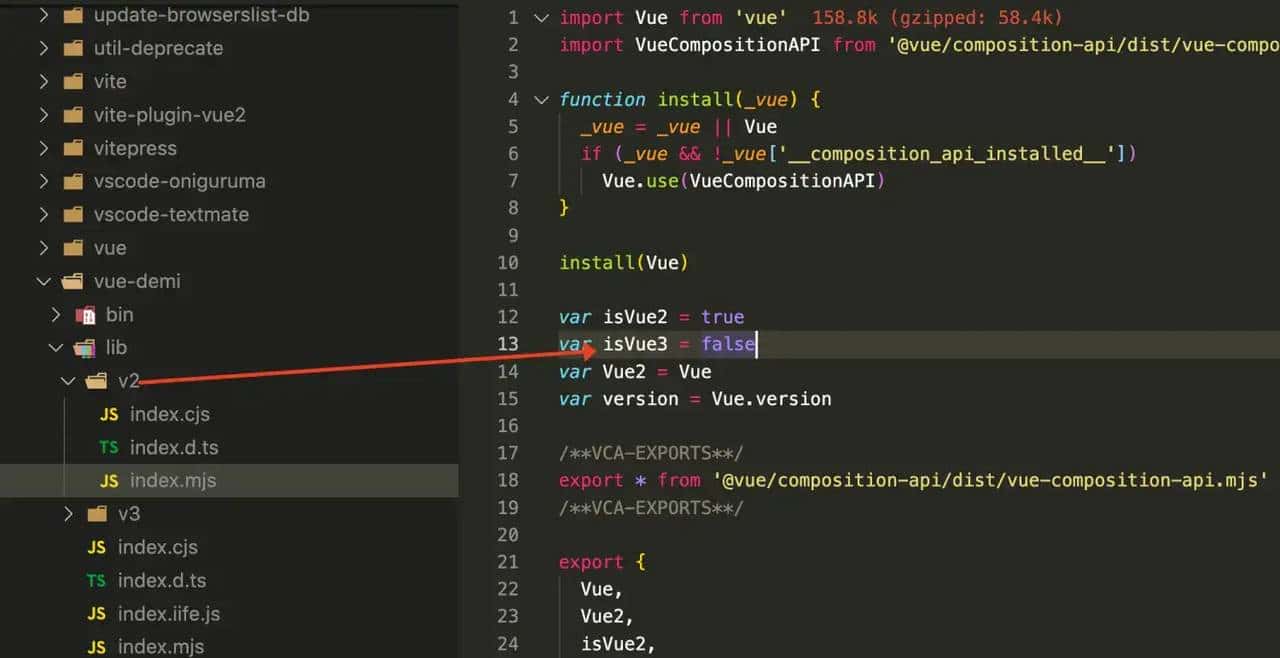The height and width of the screenshot is (658, 1280).
Task: Click line number 18 in the gutter
Action: 508,480
